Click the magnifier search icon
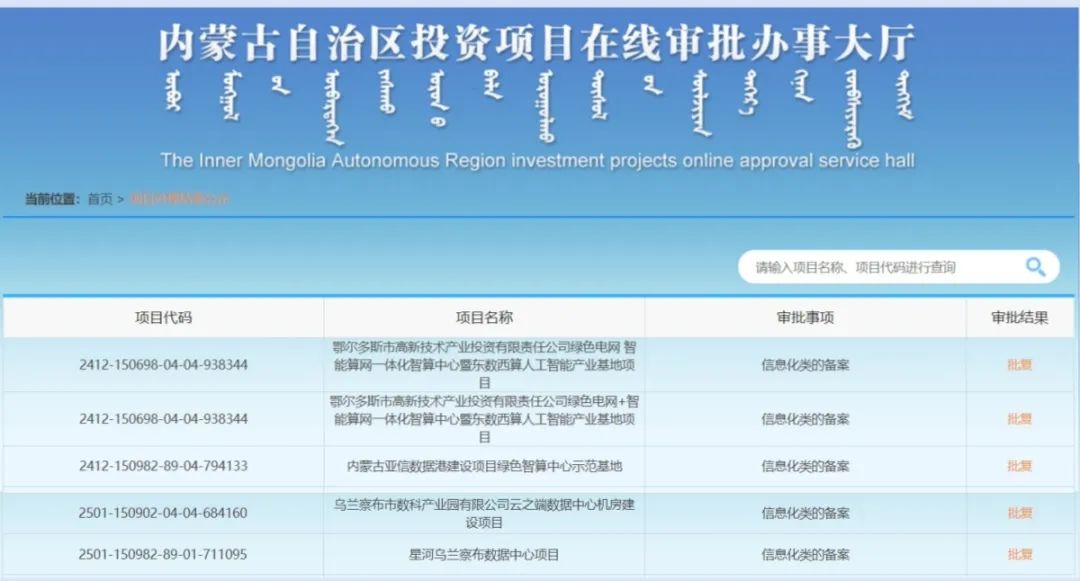 1035,266
